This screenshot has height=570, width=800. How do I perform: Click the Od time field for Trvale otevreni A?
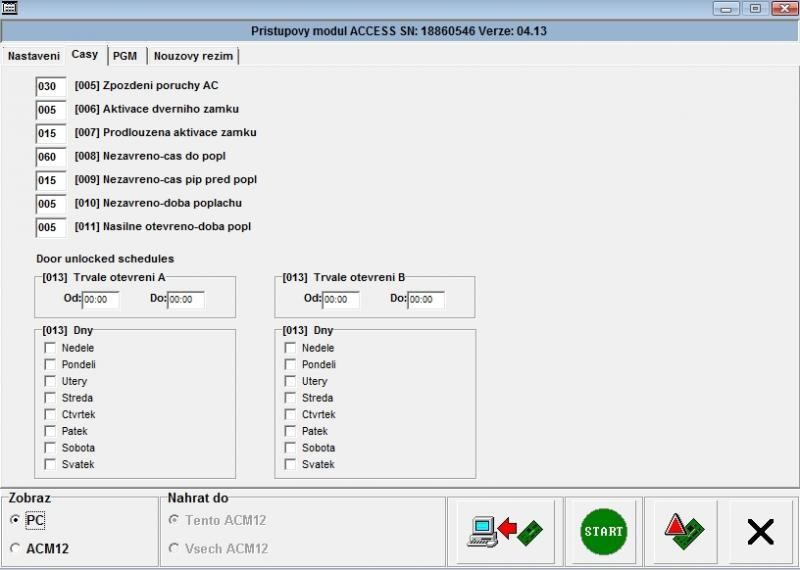pos(100,300)
